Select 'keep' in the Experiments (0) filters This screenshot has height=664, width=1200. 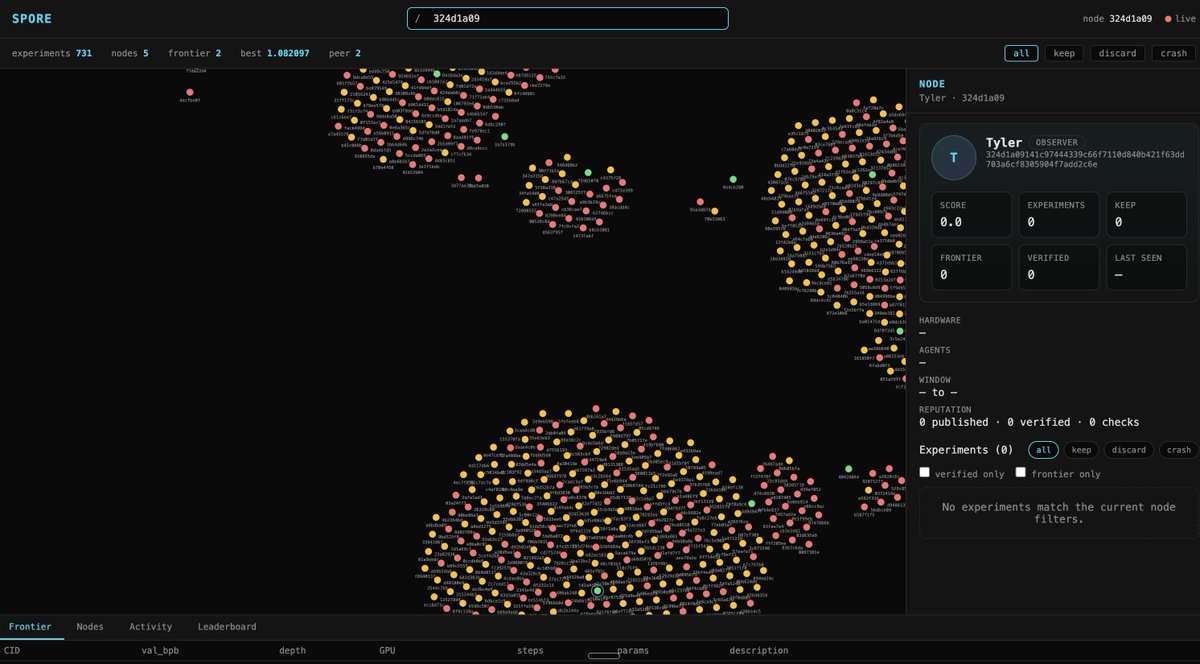point(1081,450)
